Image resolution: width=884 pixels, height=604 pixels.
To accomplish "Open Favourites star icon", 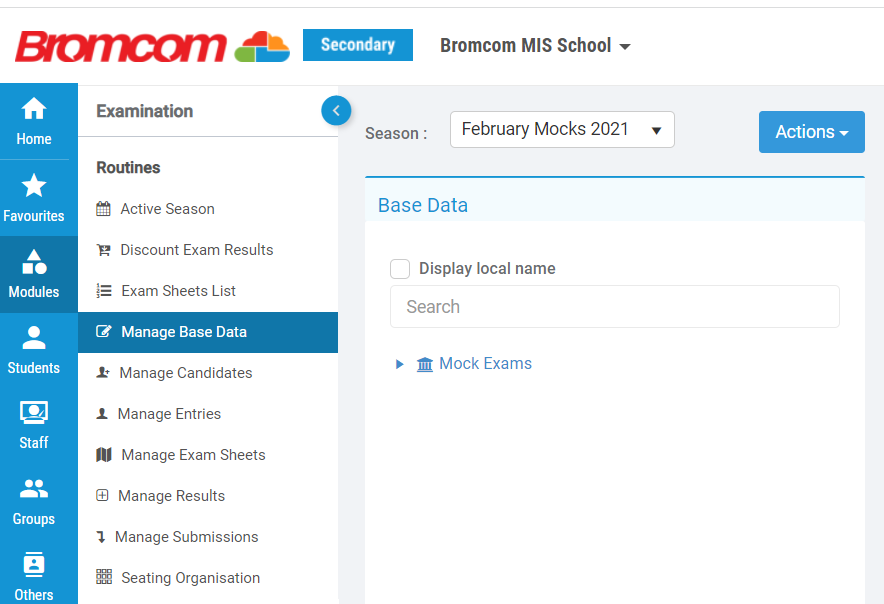I will [x=34, y=185].
